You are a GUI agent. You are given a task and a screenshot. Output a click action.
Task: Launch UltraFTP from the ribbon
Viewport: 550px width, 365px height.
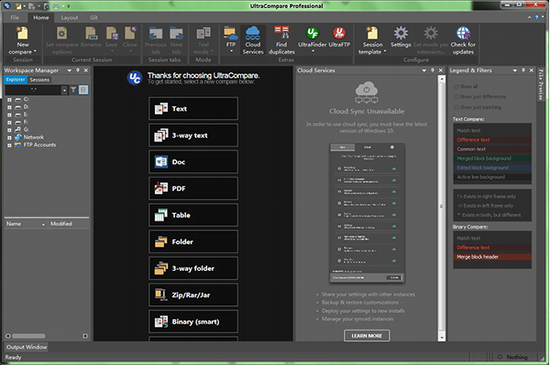pyautogui.click(x=339, y=37)
